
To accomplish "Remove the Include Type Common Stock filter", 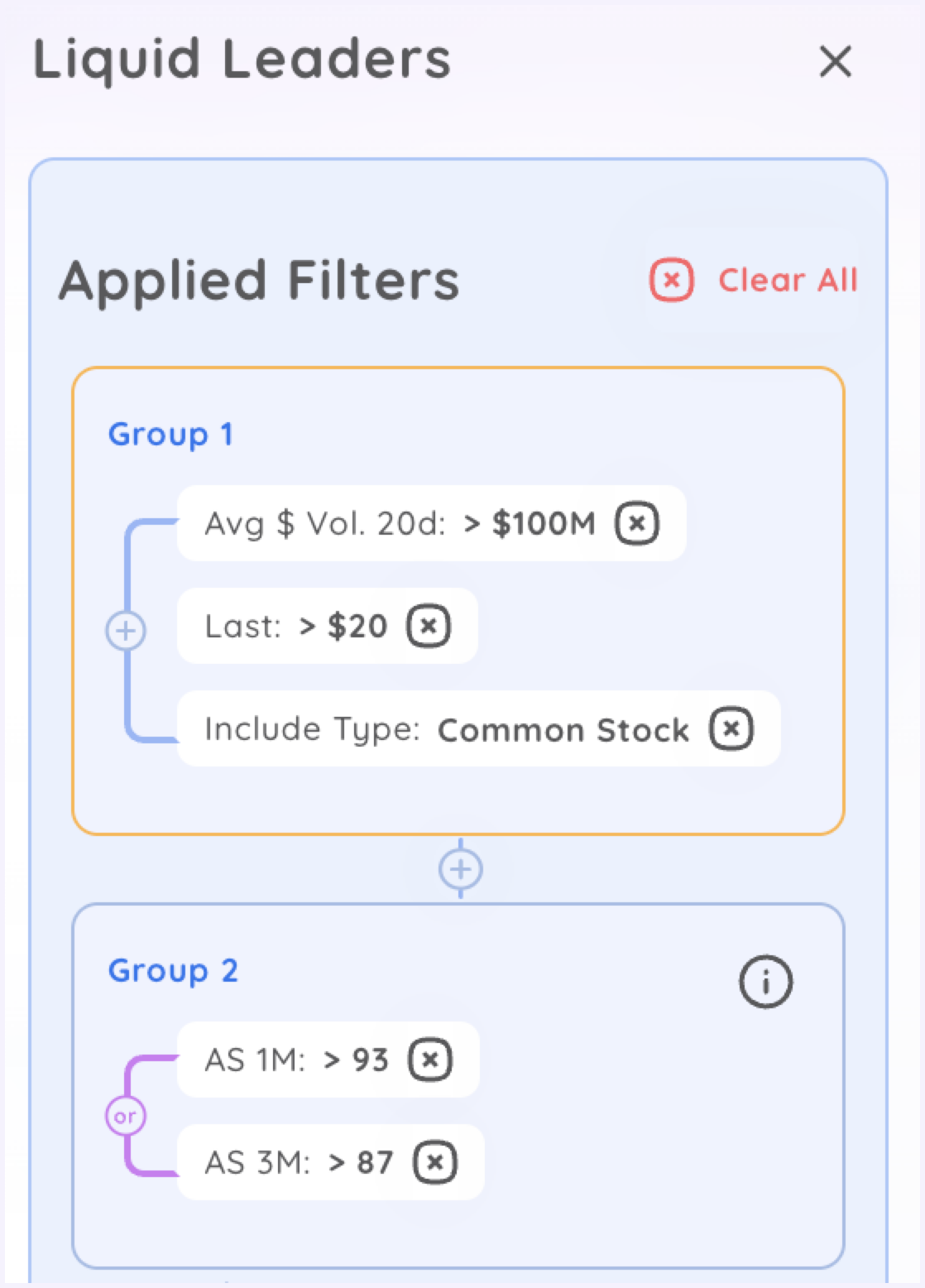I will coord(731,728).
